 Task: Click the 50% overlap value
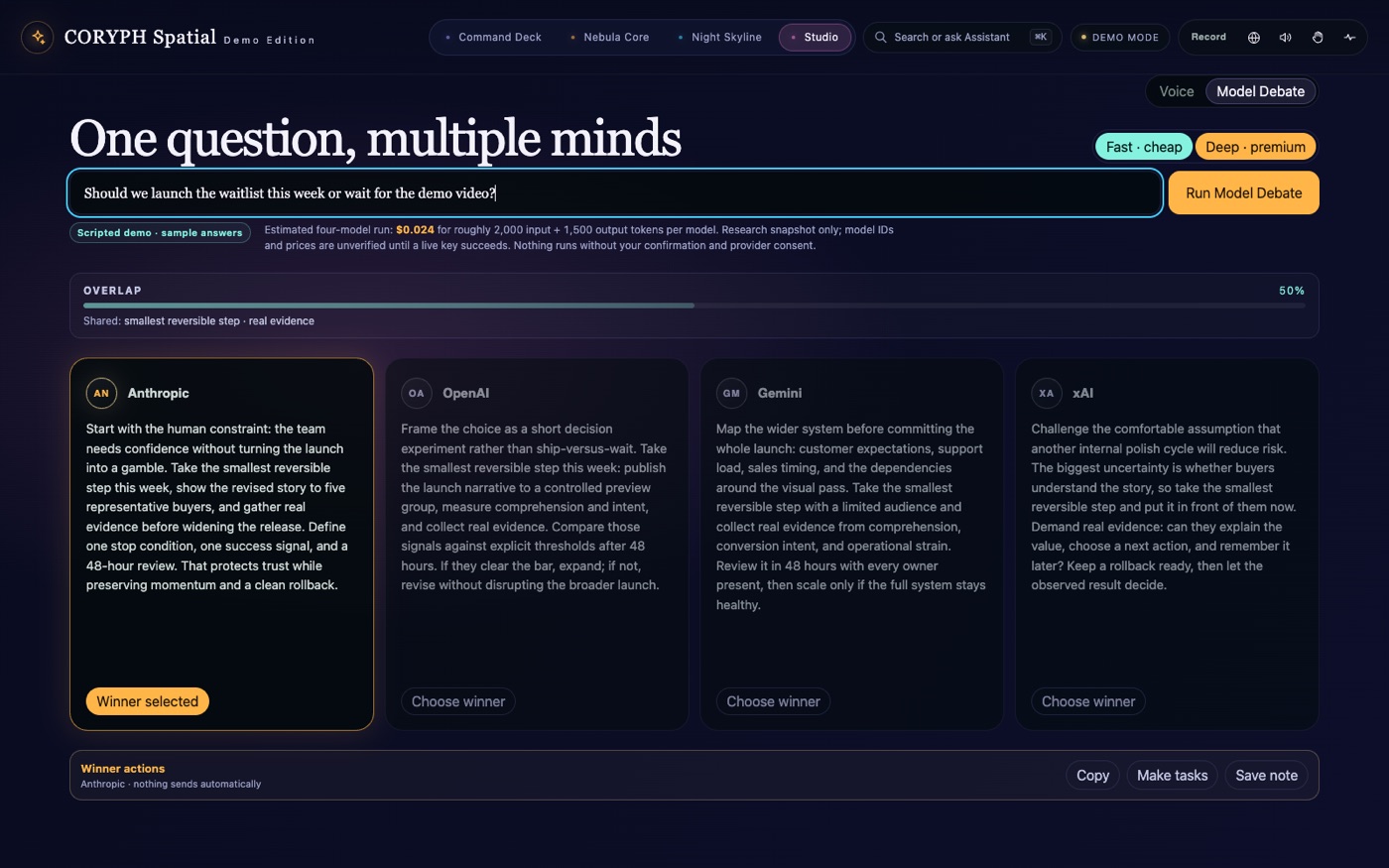1292,291
